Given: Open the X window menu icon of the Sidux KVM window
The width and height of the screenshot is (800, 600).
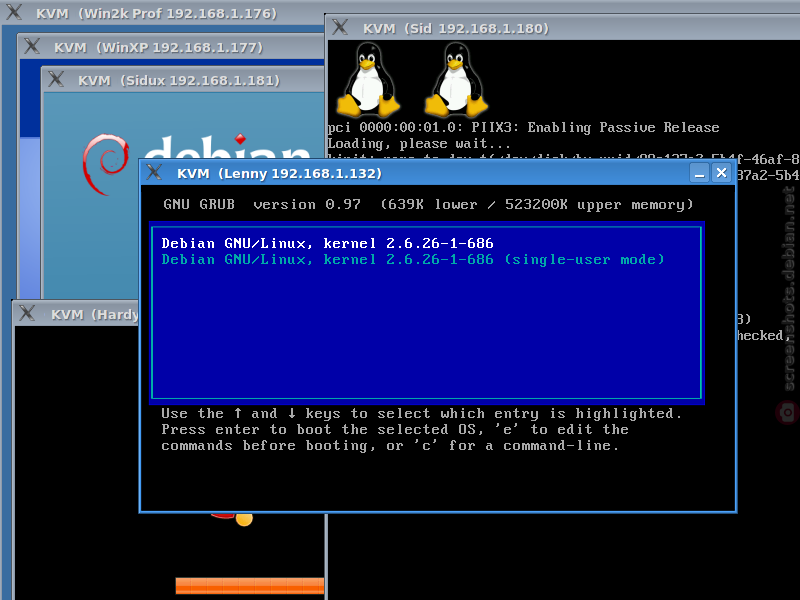Looking at the screenshot, I should [x=56, y=80].
